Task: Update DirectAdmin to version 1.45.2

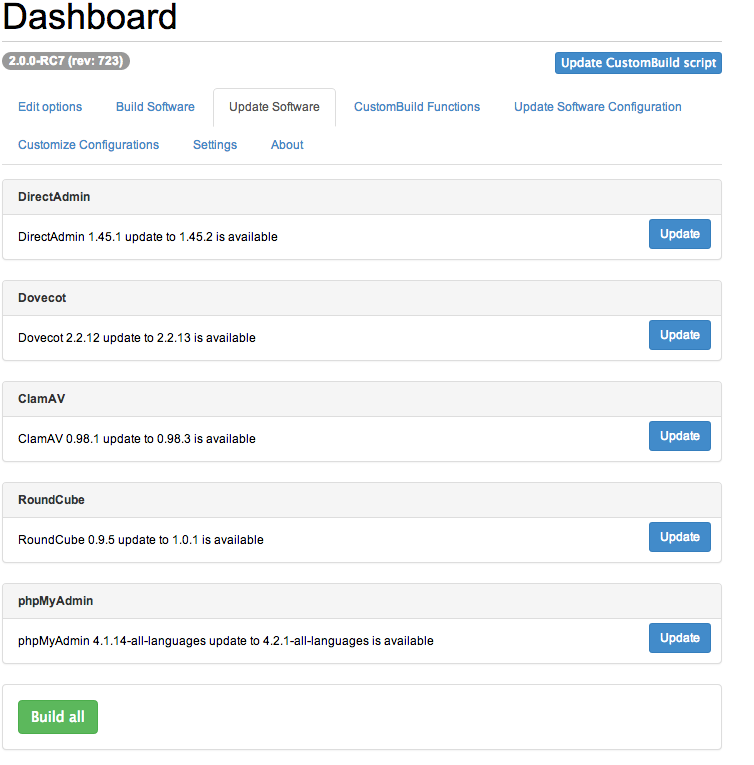Action: tap(679, 234)
